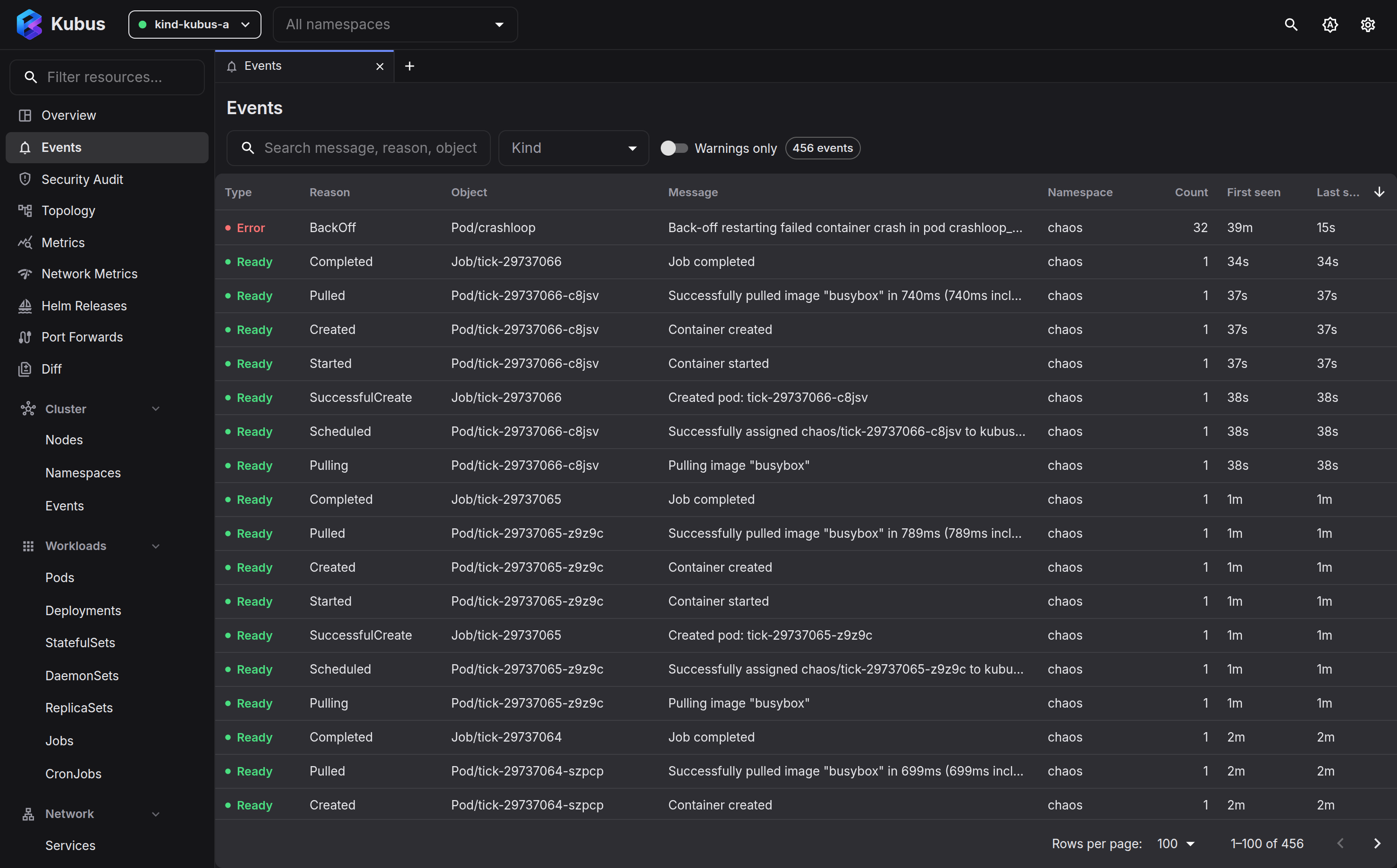This screenshot has height=868, width=1397.
Task: Open the Kind filter dropdown
Action: [573, 148]
